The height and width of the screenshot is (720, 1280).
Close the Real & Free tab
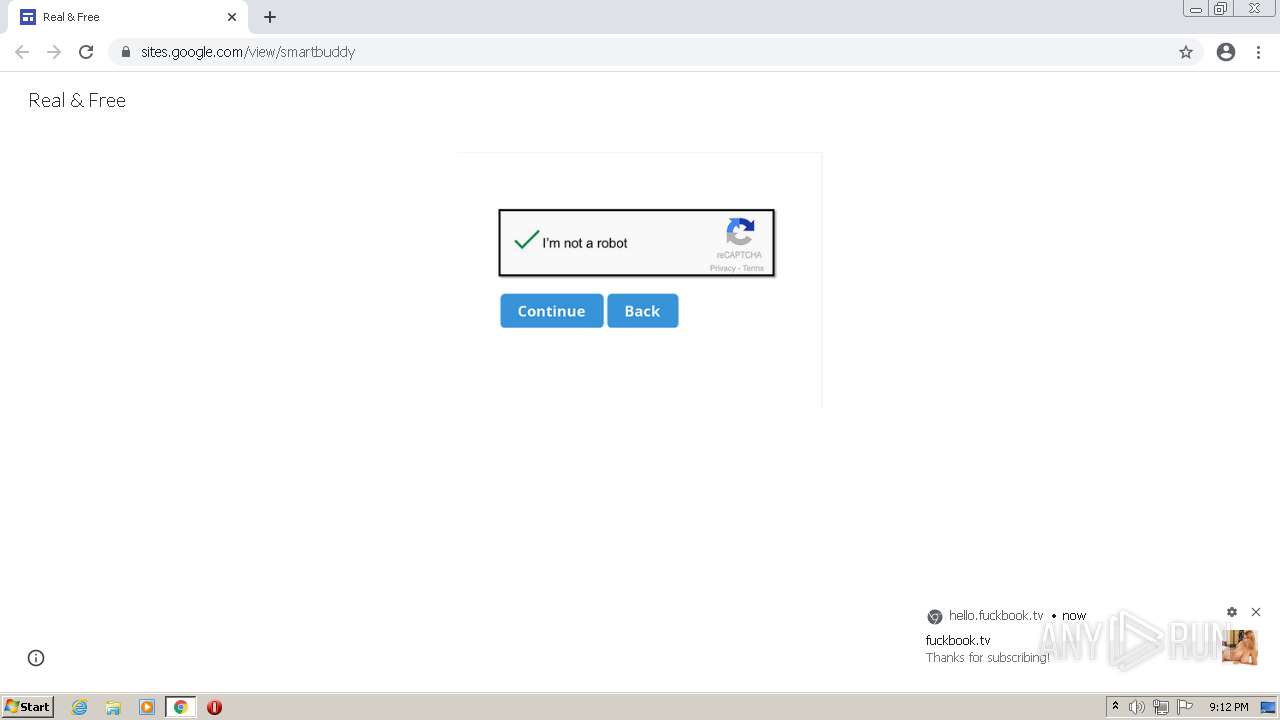point(232,17)
